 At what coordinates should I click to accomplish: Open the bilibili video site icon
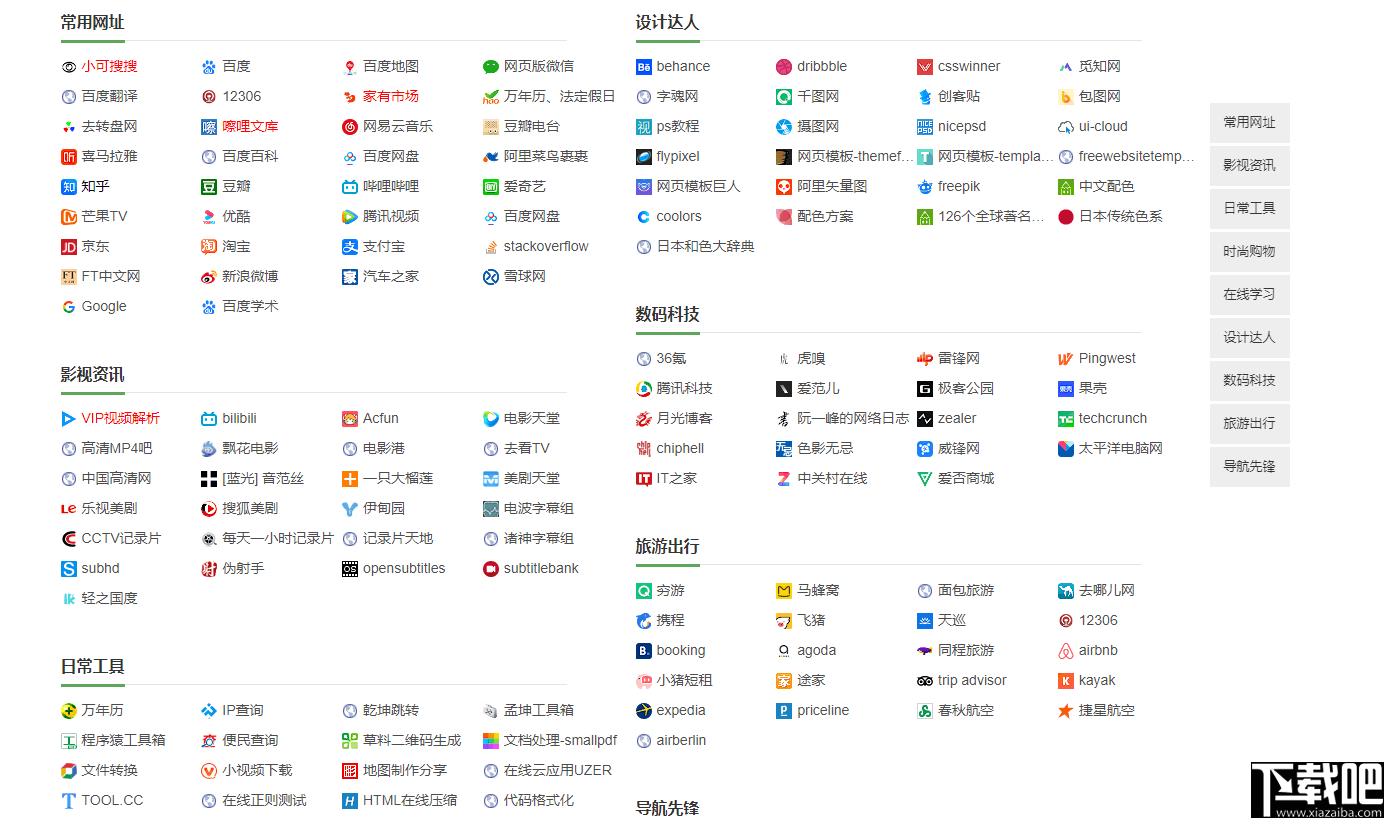click(x=207, y=418)
